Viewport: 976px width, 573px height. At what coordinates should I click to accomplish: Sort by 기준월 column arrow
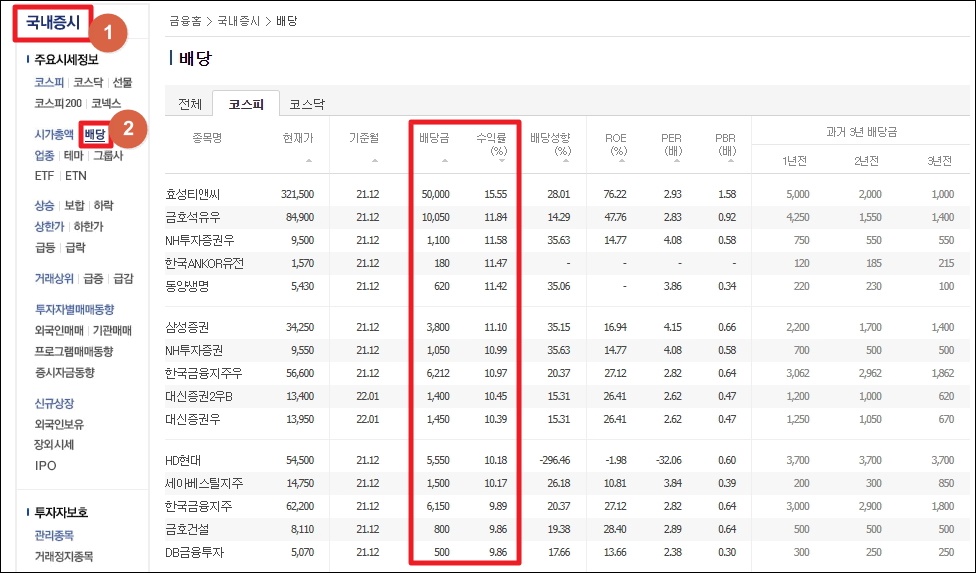tap(375, 161)
